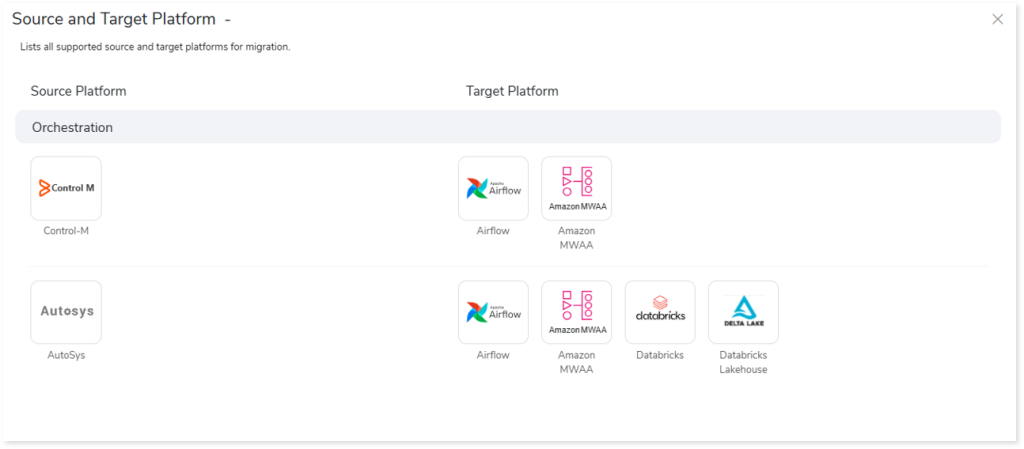Select the Control-M source platform tile
This screenshot has height=449, width=1024.
click(66, 188)
